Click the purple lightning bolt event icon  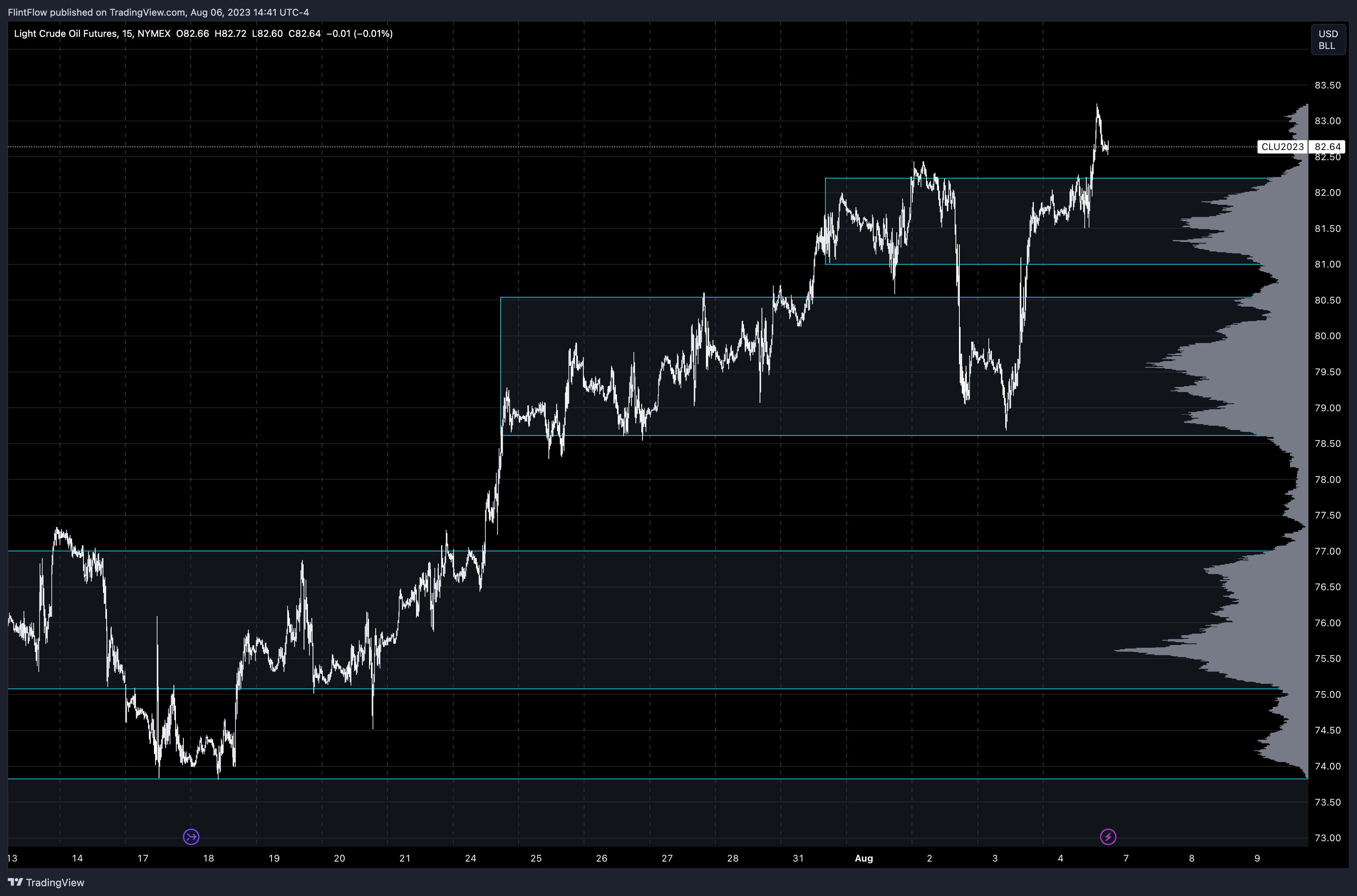point(1108,836)
